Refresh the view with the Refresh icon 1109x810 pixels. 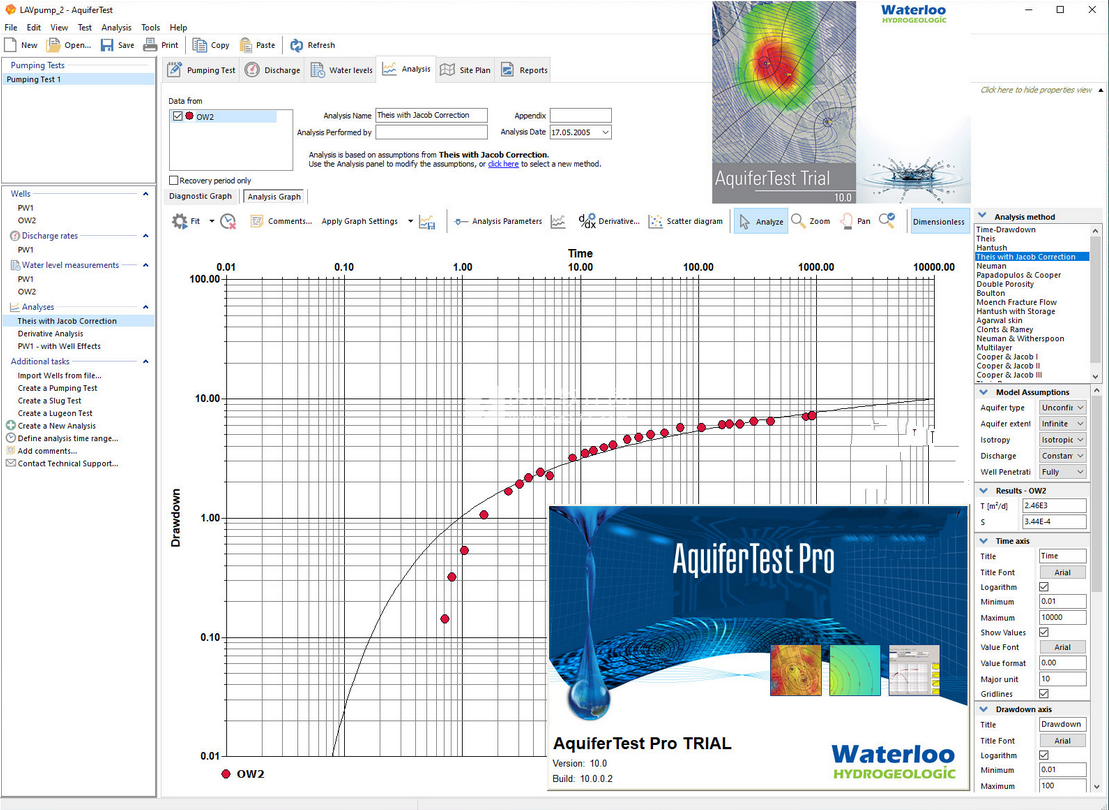click(296, 45)
